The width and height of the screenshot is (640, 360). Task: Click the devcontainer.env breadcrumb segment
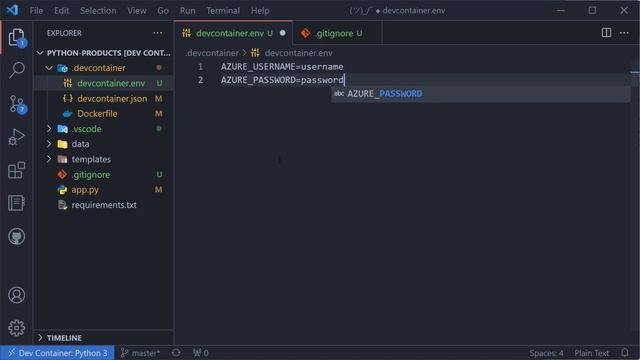point(298,53)
